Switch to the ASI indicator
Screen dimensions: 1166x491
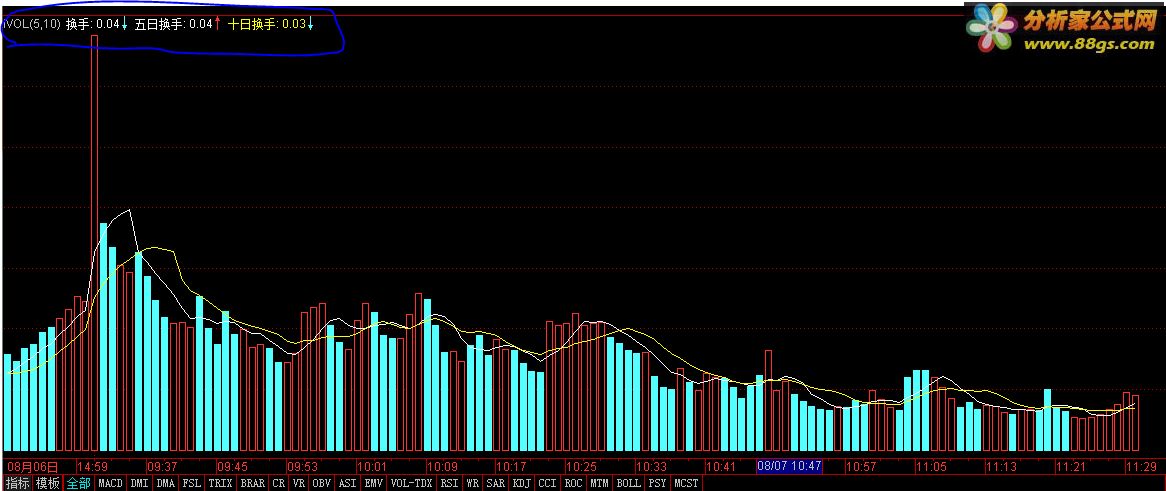coord(347,484)
